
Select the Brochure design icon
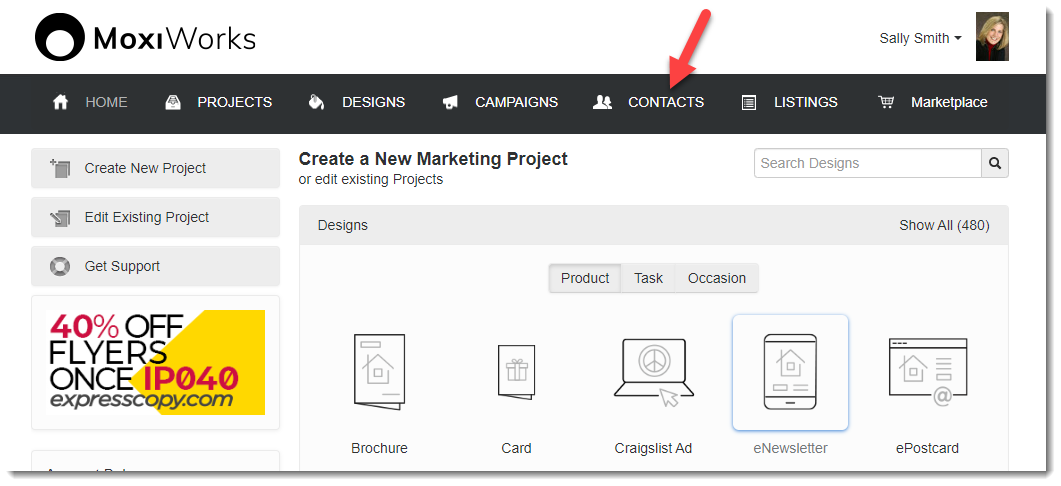(379, 372)
